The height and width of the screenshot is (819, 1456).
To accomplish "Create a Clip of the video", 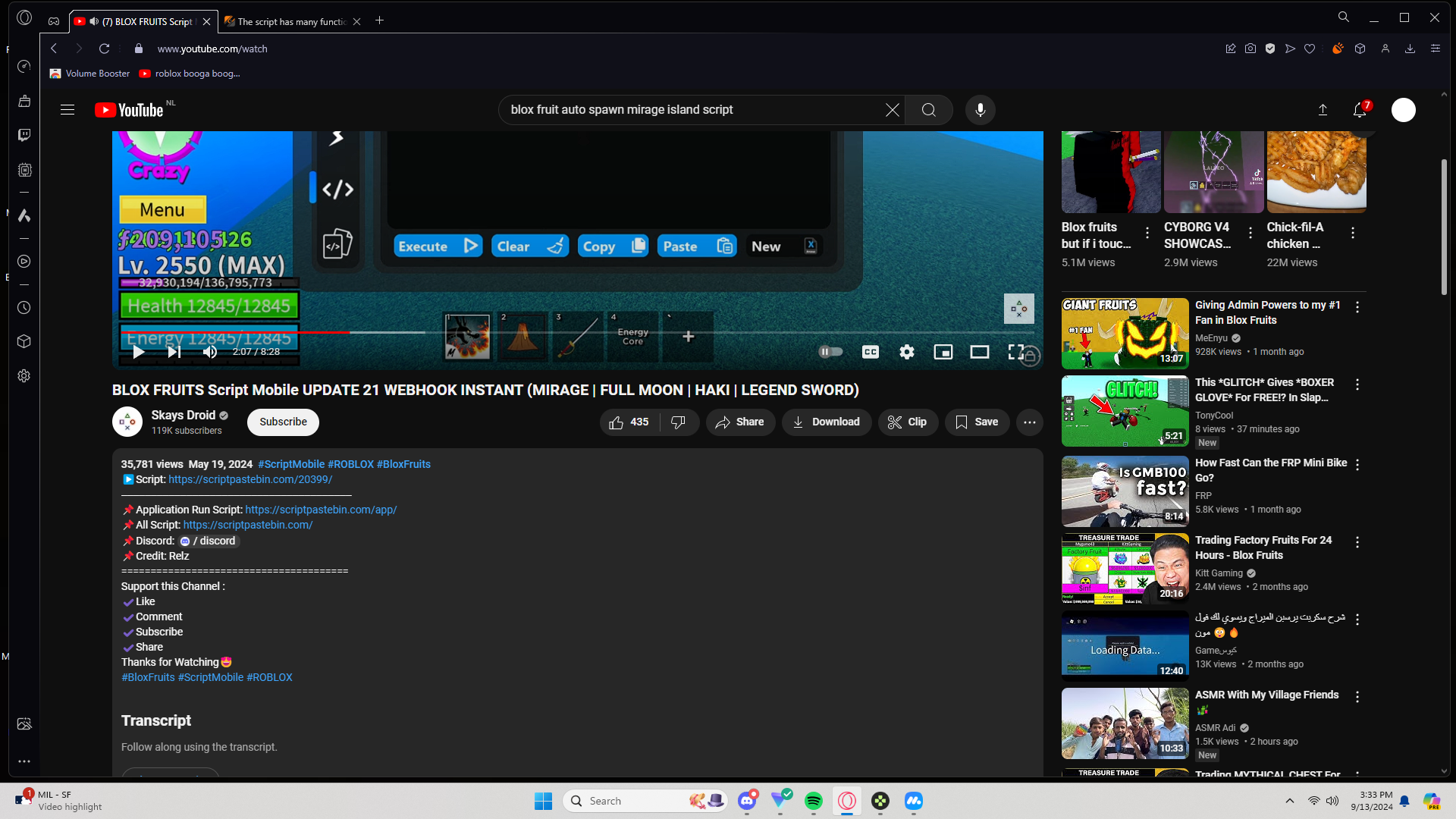I will [908, 422].
